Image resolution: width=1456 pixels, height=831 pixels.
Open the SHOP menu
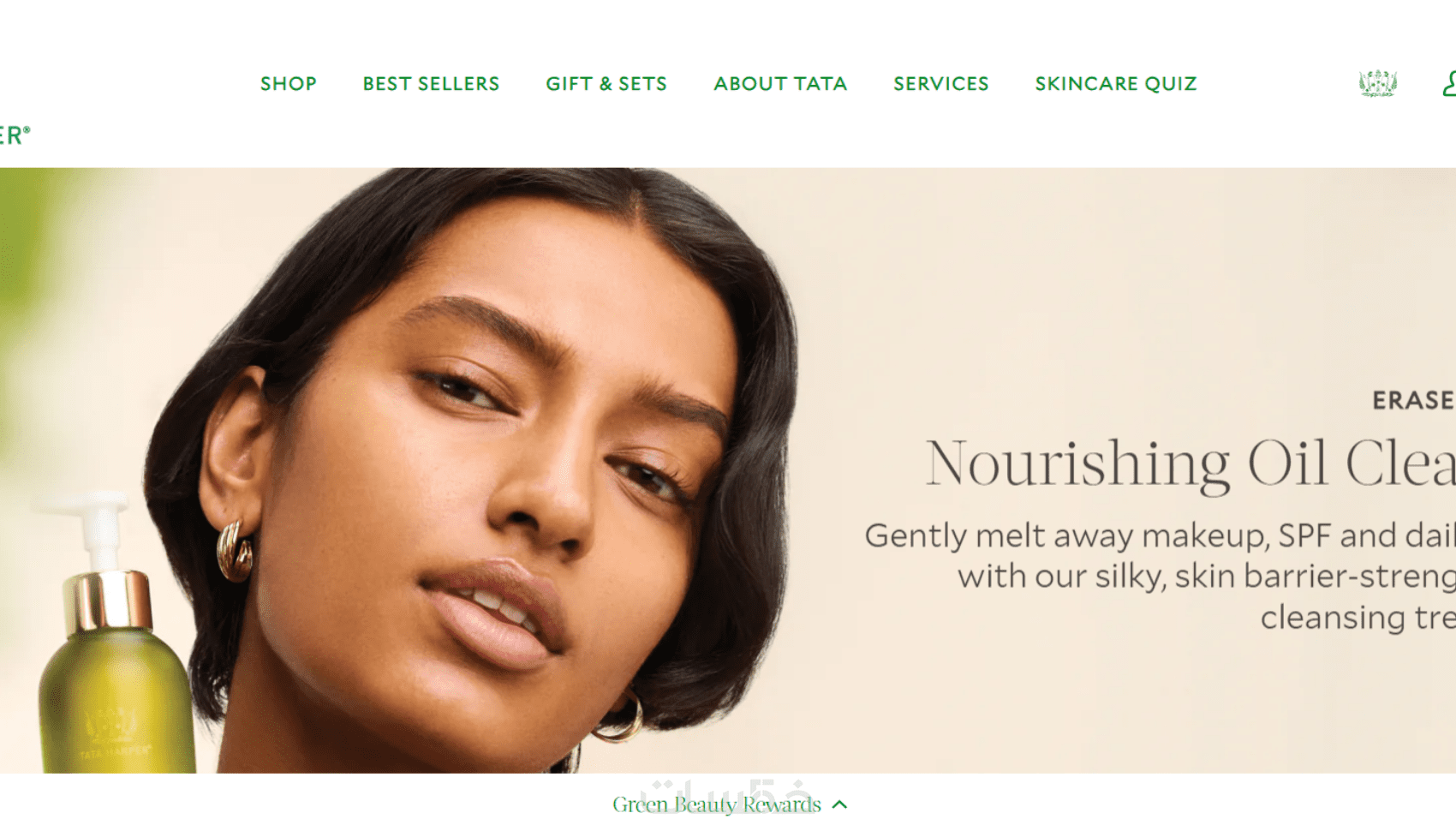pyautogui.click(x=289, y=84)
